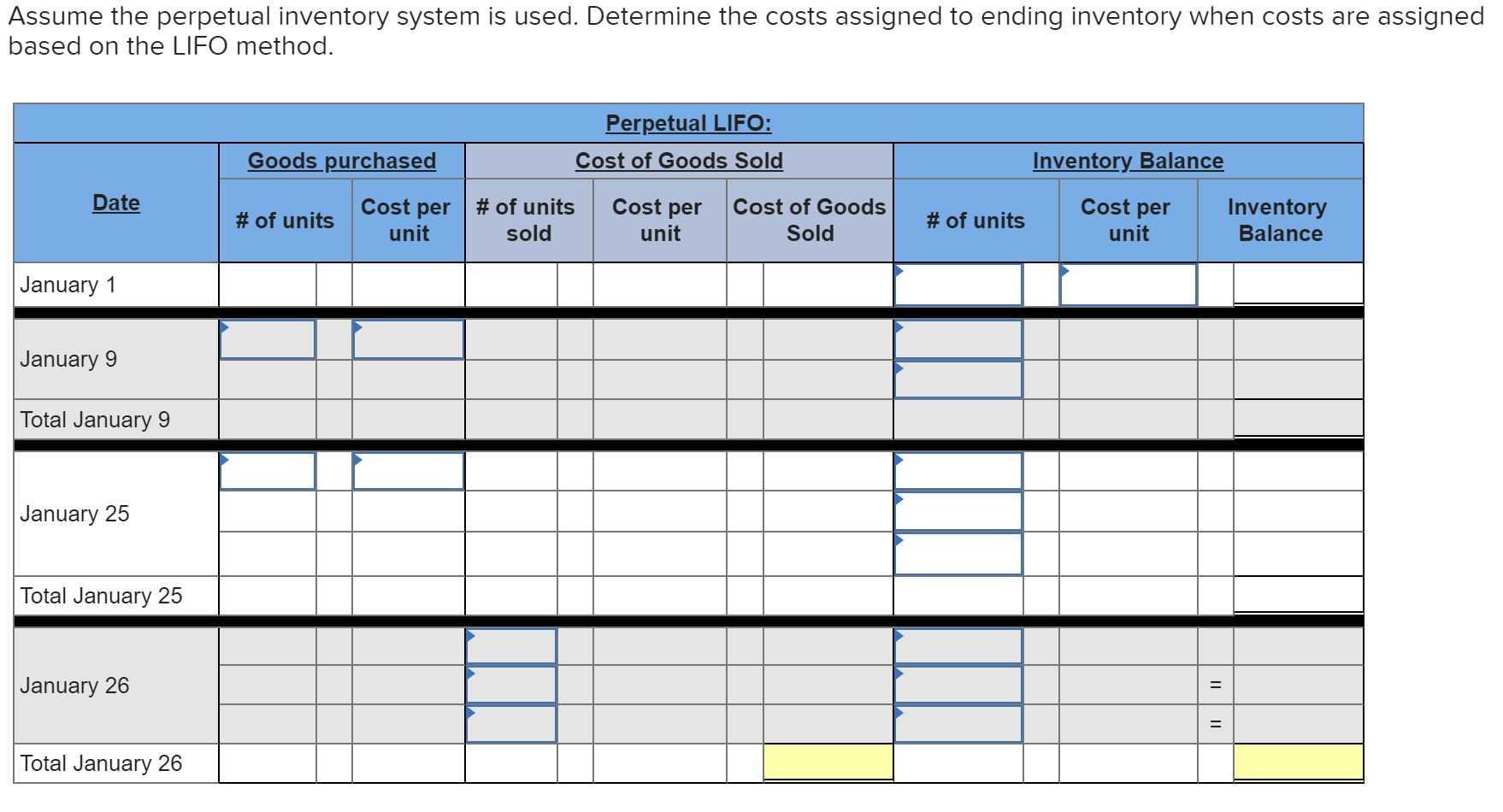Click "Cost per unit" header under Cost of Goods Sold

[657, 221]
